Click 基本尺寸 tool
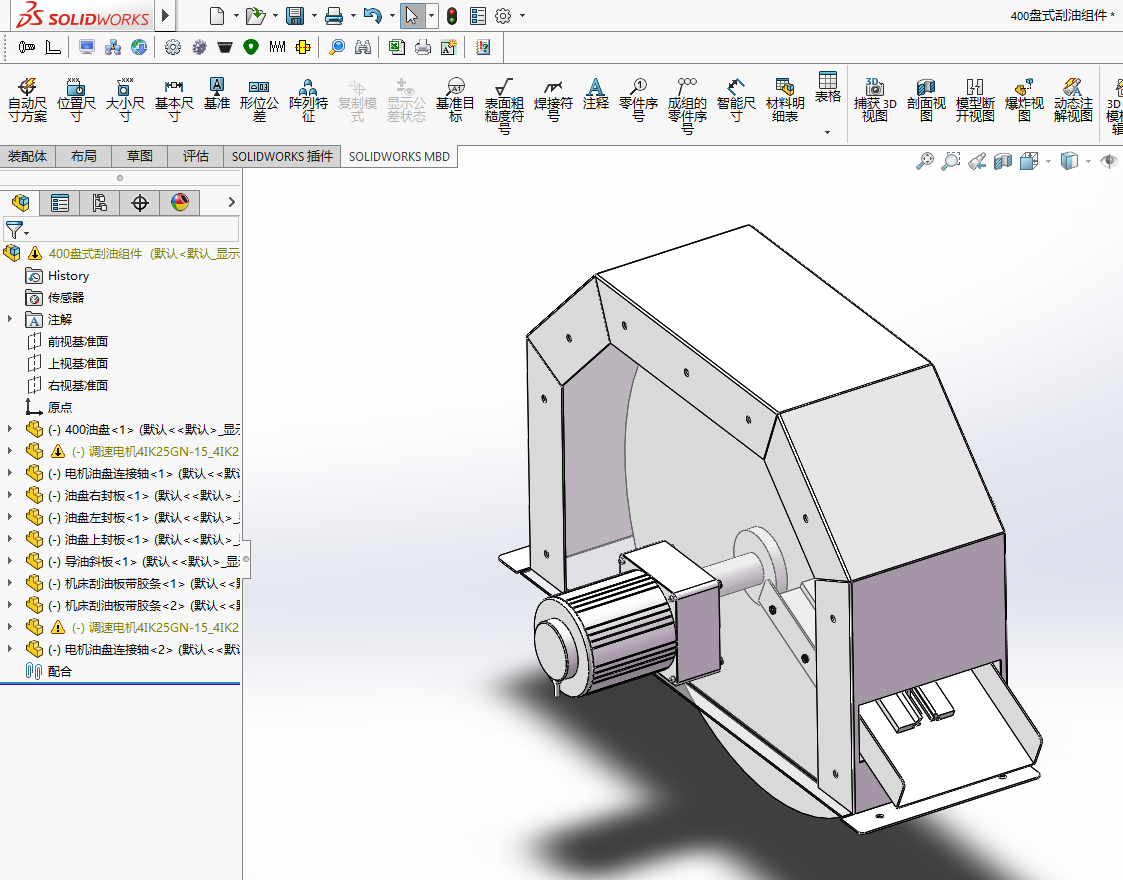The height and width of the screenshot is (880, 1123). click(174, 100)
